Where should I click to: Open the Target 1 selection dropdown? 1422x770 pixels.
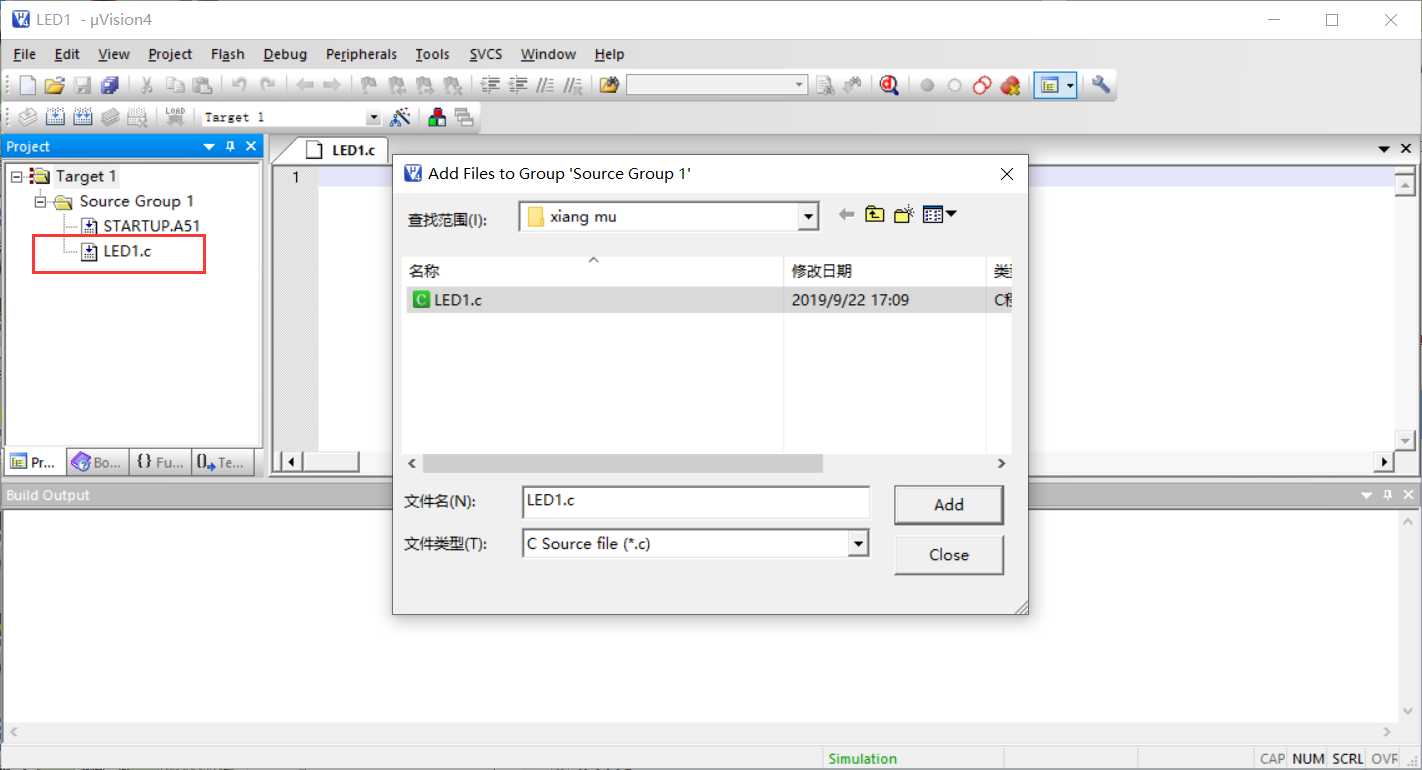[374, 117]
